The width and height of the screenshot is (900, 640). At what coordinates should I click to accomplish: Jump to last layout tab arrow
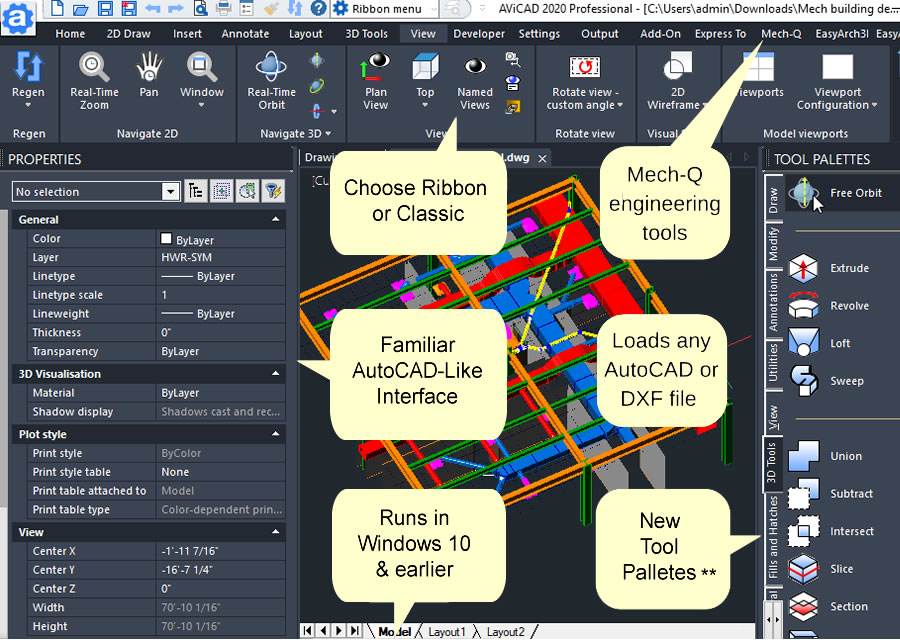point(355,631)
